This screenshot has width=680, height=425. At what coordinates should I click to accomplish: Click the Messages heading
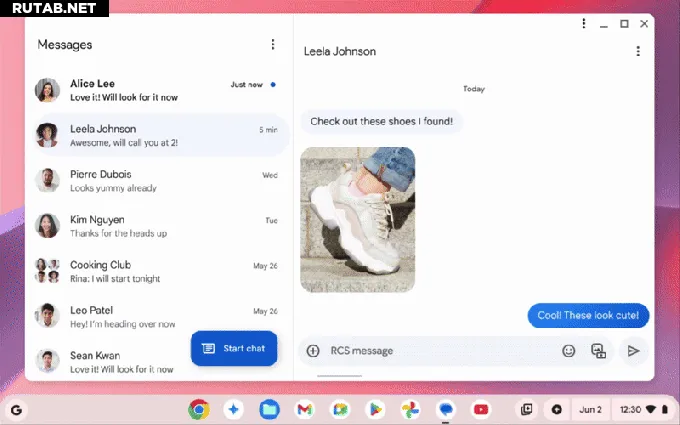click(65, 45)
